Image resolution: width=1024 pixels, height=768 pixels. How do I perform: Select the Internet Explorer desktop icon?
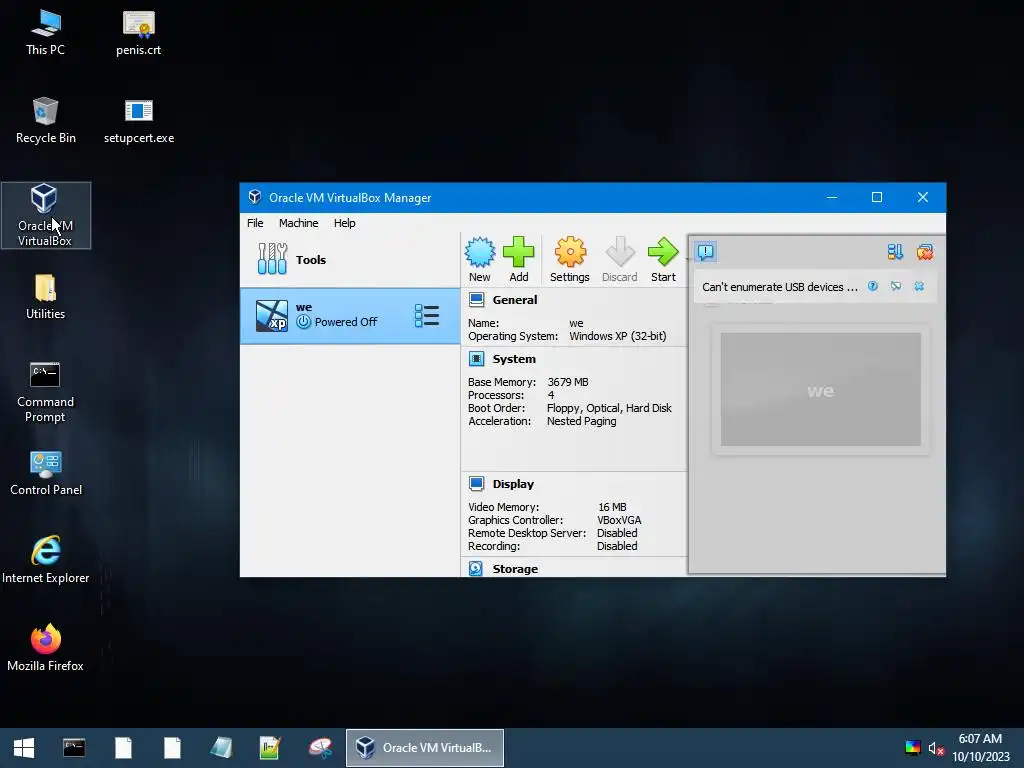(46, 560)
